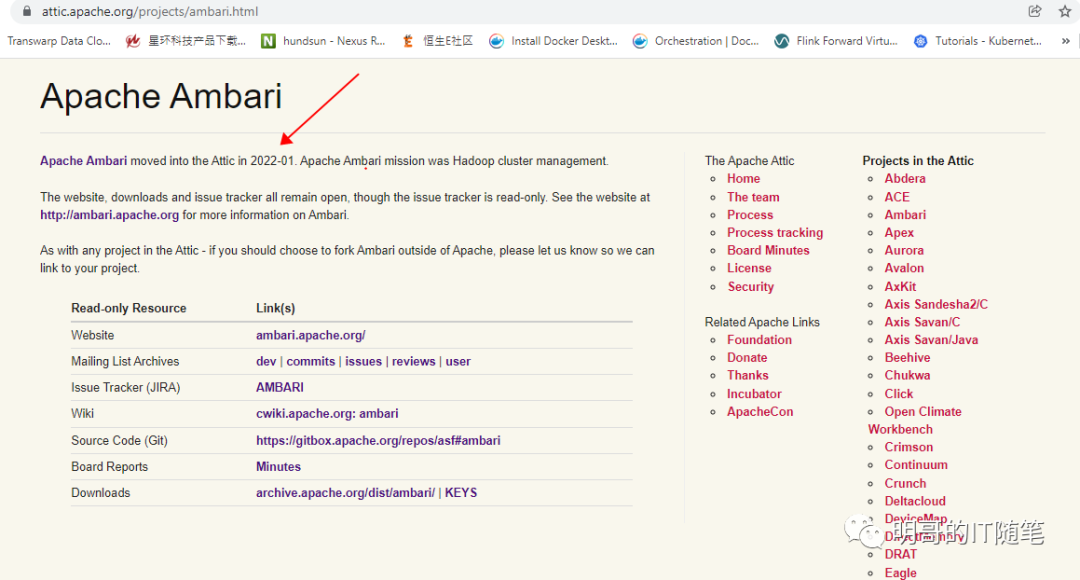Open Tutorials Kubernetes bookmark
The width and height of the screenshot is (1080, 580).
(977, 41)
